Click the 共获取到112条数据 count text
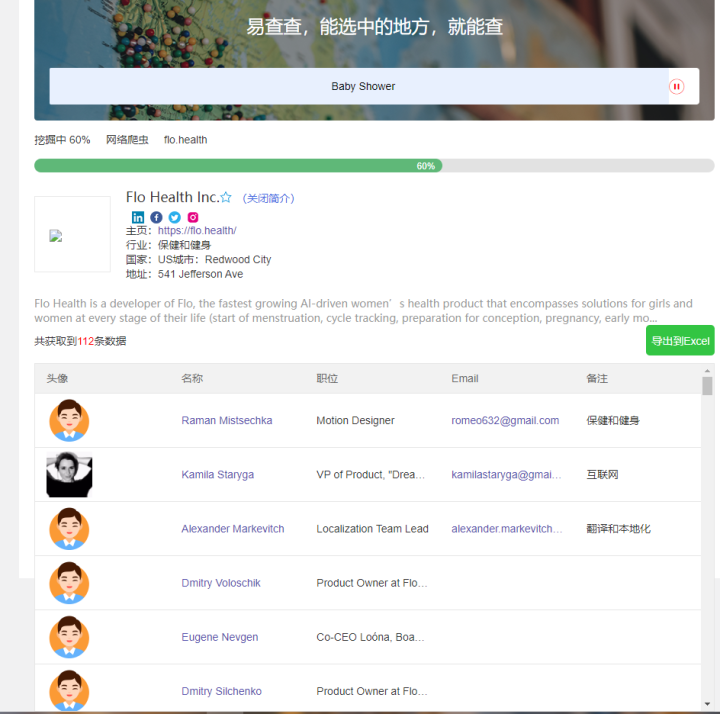Viewport: 720px width, 714px height. tap(80, 341)
